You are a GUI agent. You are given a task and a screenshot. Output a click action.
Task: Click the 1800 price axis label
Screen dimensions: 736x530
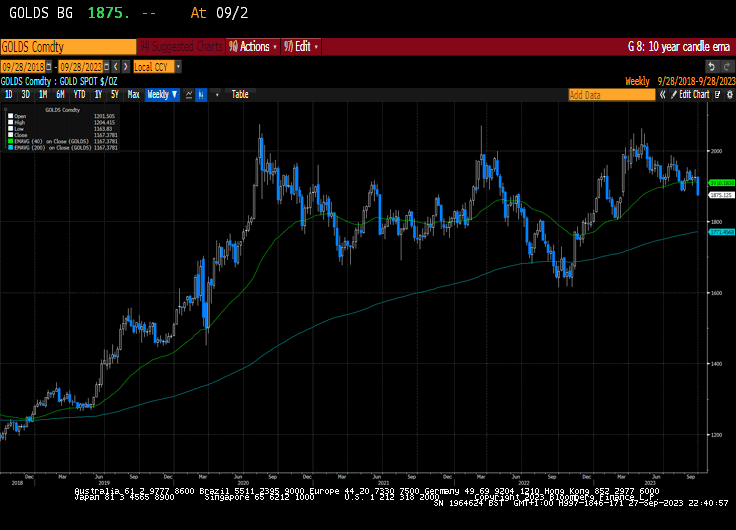coord(716,222)
